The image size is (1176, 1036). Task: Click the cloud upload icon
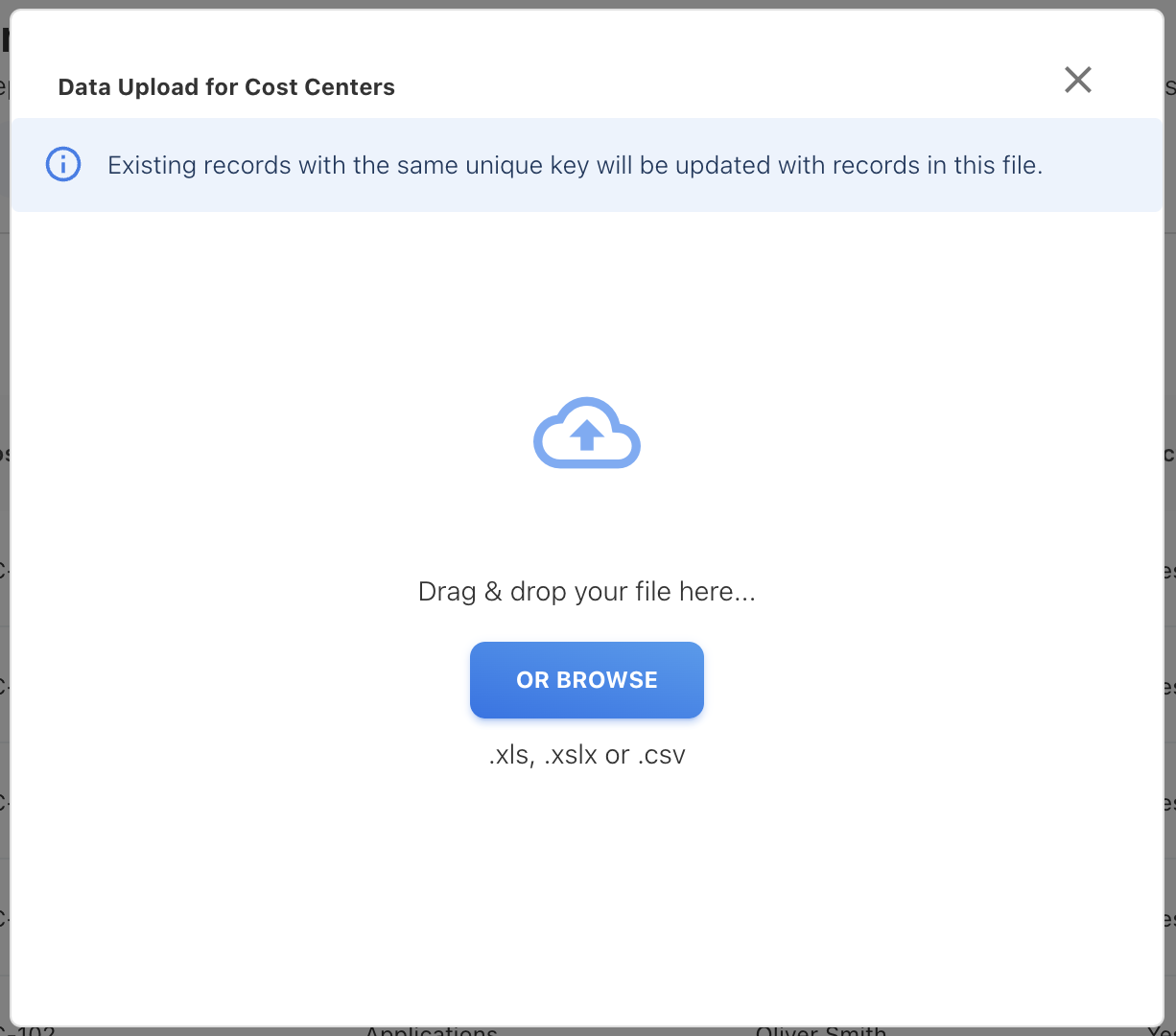586,433
